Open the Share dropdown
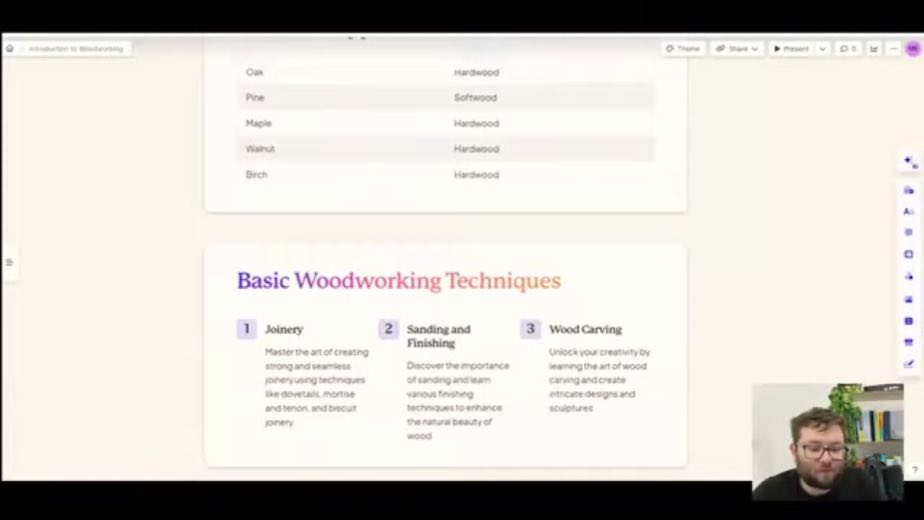 coord(737,49)
